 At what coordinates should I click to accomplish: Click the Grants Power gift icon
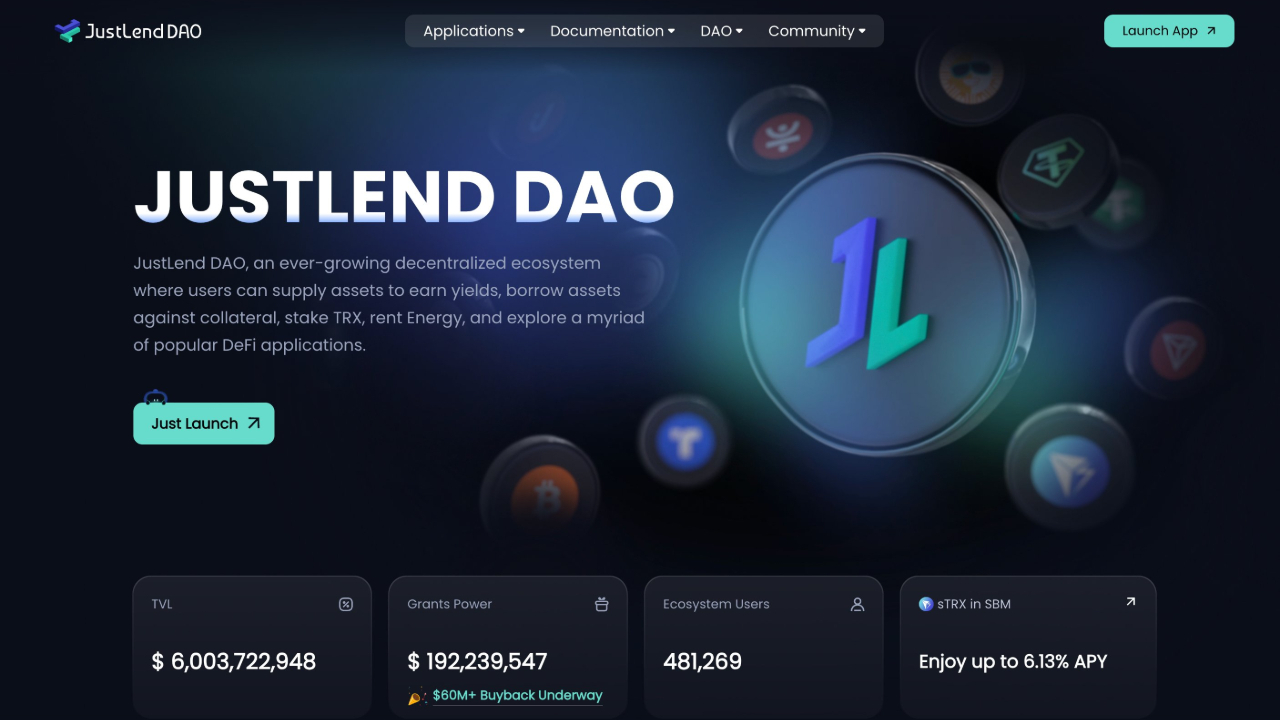(601, 604)
